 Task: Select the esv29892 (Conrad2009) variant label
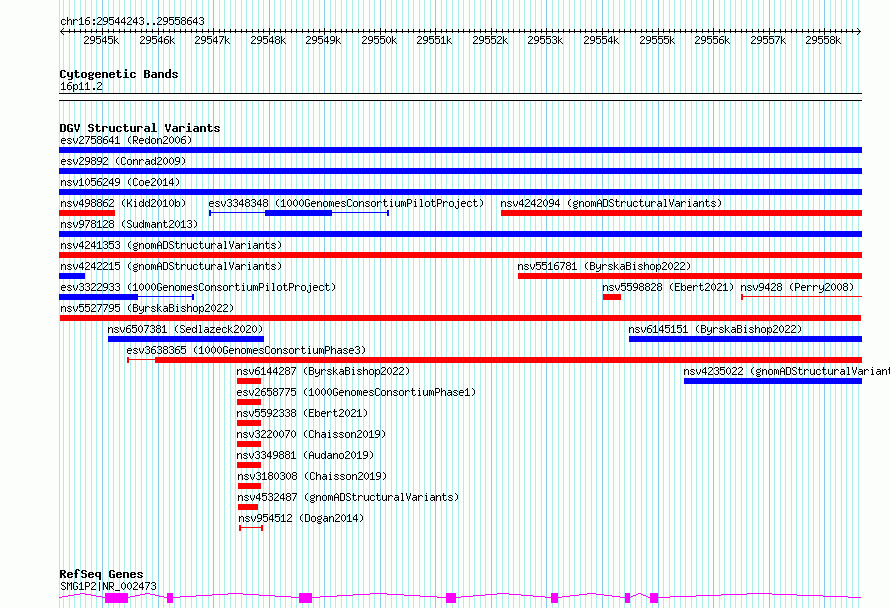click(x=123, y=161)
